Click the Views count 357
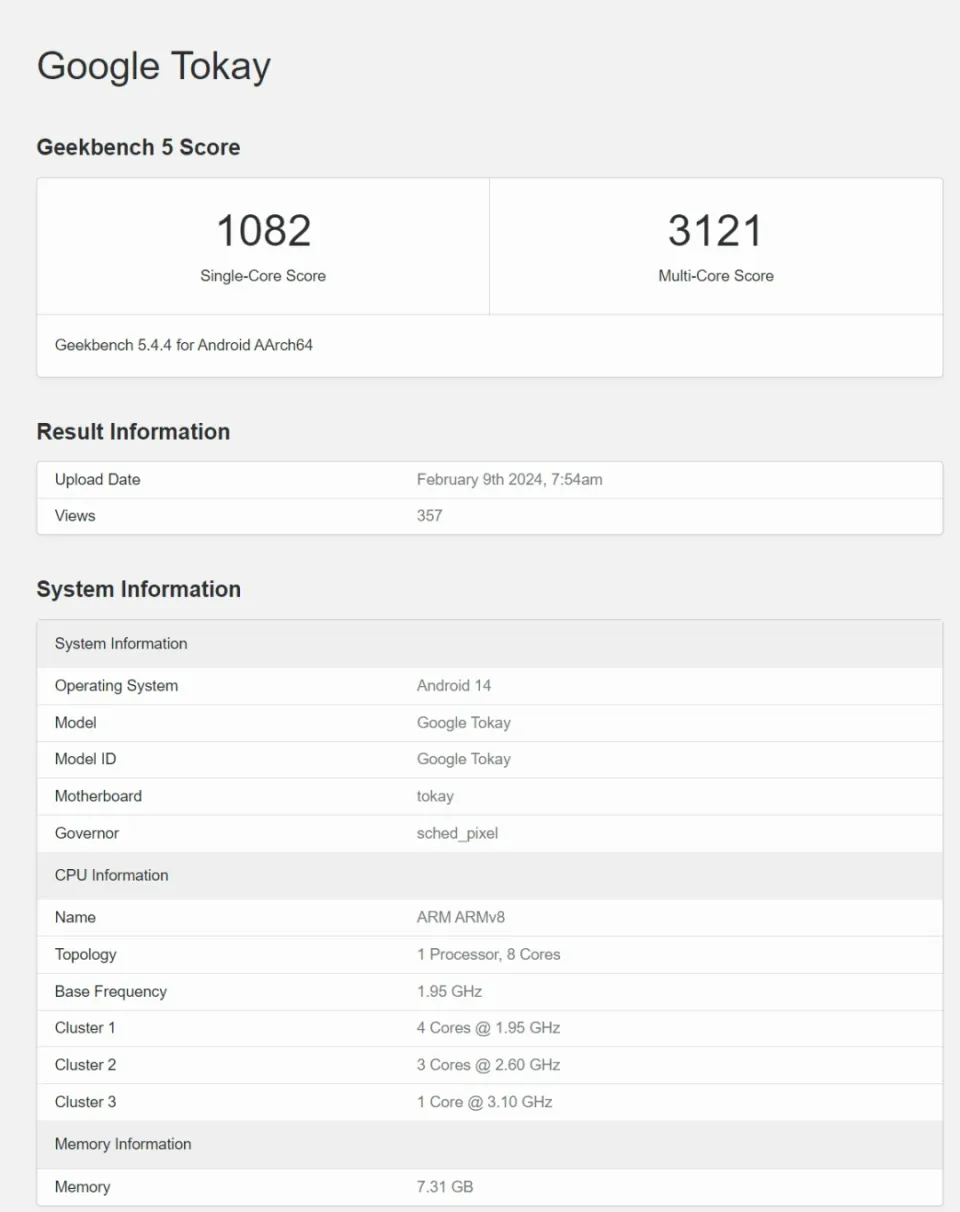 click(429, 516)
